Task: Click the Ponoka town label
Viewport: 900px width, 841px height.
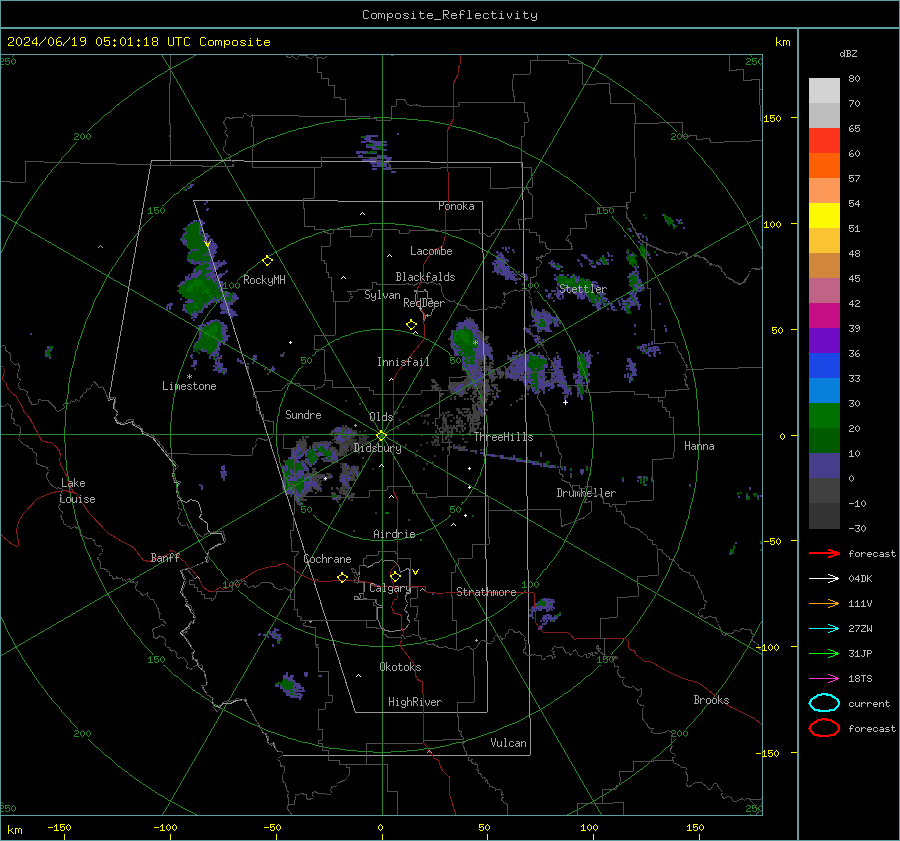Action: coord(456,206)
